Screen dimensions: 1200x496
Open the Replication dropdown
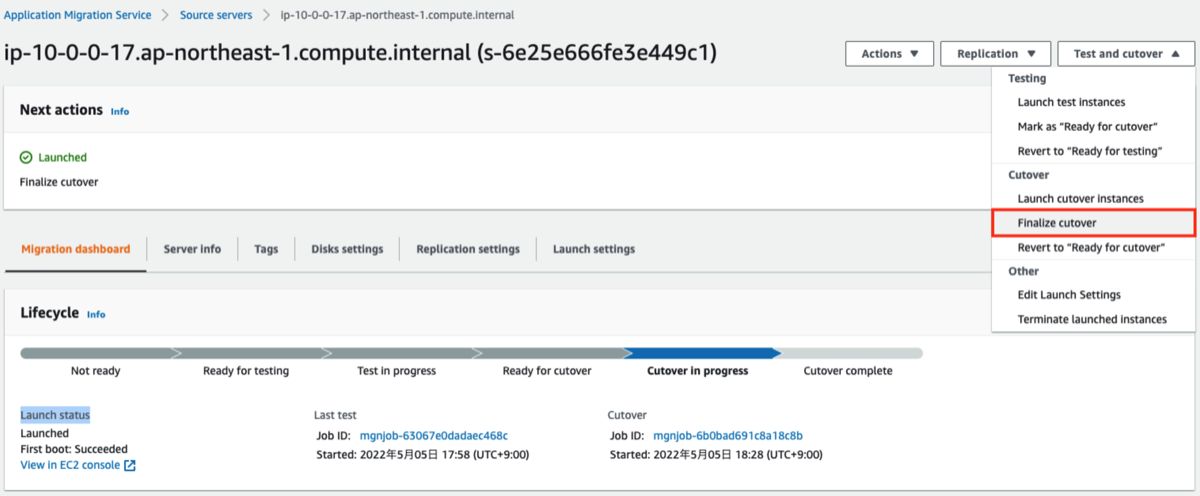pyautogui.click(x=995, y=54)
